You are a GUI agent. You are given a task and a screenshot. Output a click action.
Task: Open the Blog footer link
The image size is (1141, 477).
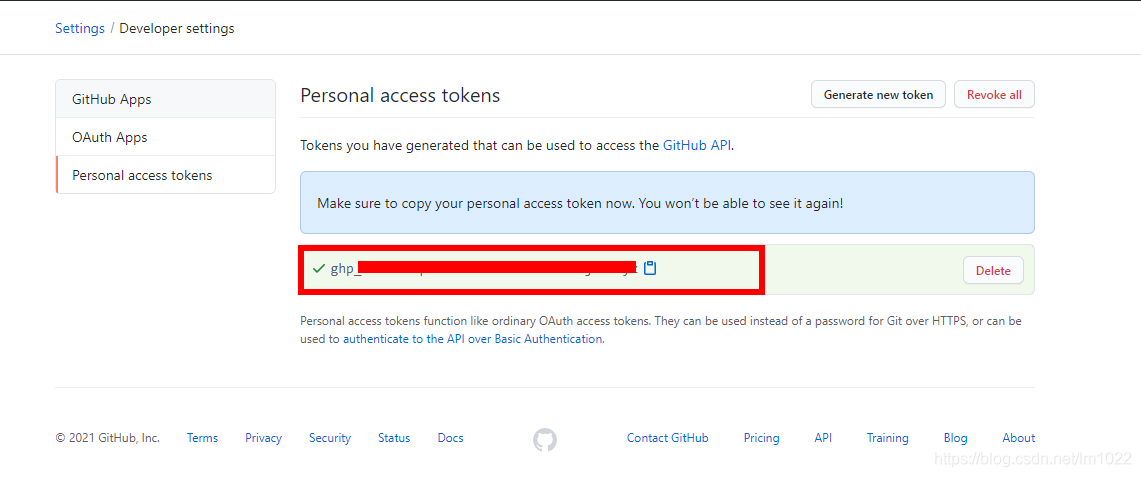pos(955,438)
